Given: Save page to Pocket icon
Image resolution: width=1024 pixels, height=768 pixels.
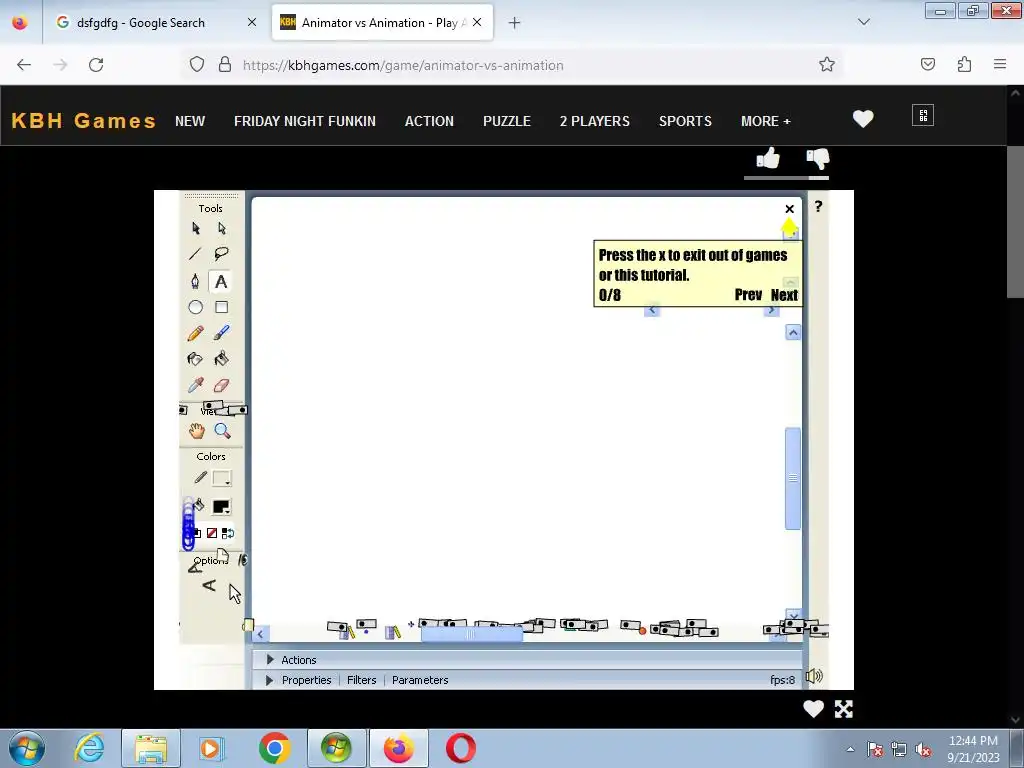Looking at the screenshot, I should click(x=928, y=64).
